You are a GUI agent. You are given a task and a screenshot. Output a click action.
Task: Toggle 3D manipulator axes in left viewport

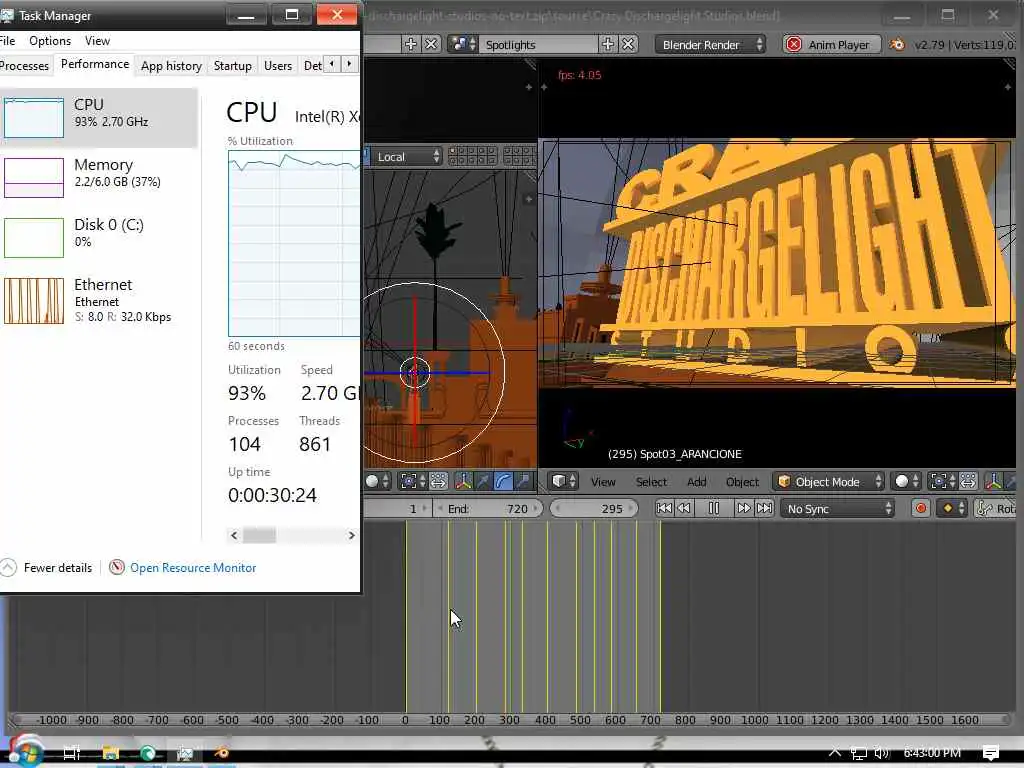point(463,482)
